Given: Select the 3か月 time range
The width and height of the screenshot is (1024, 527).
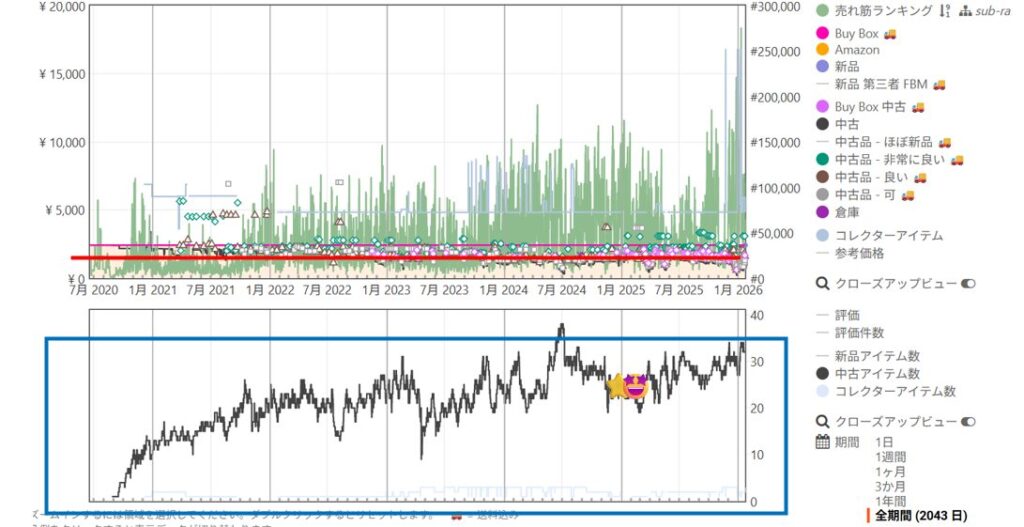Looking at the screenshot, I should click(890, 486).
